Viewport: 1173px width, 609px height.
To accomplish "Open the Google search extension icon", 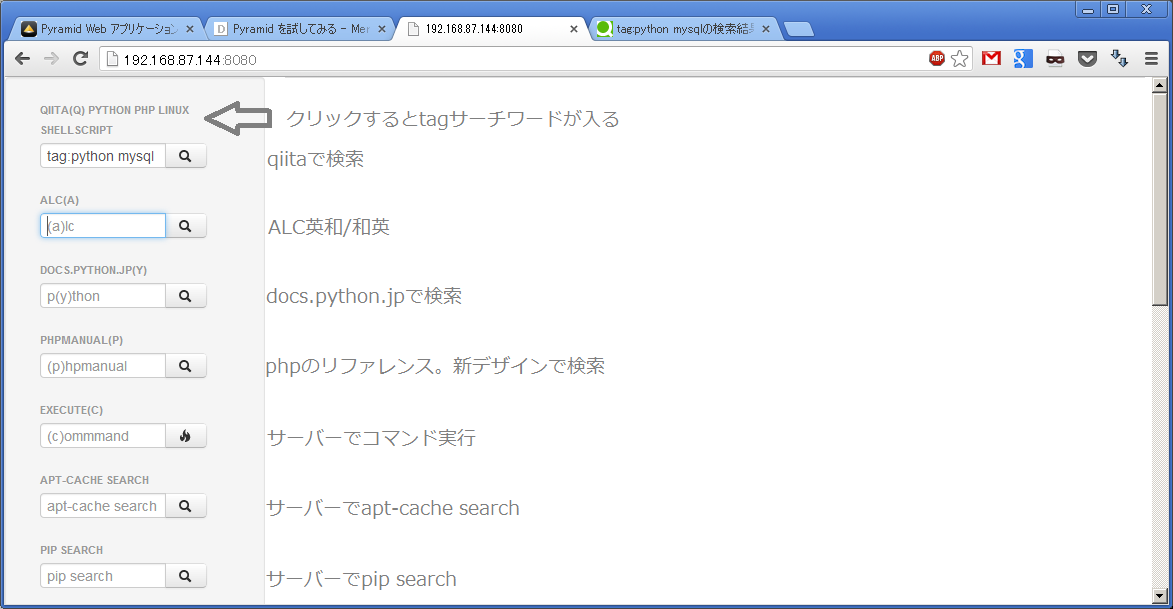I will [1023, 58].
